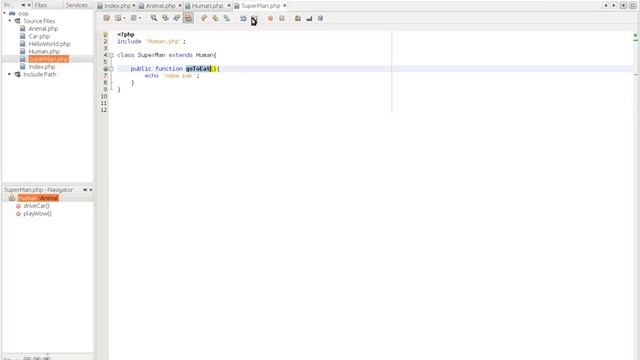This screenshot has height=360, width=640.
Task: Click the hint lightbulb on line 1
Action: coord(105,35)
